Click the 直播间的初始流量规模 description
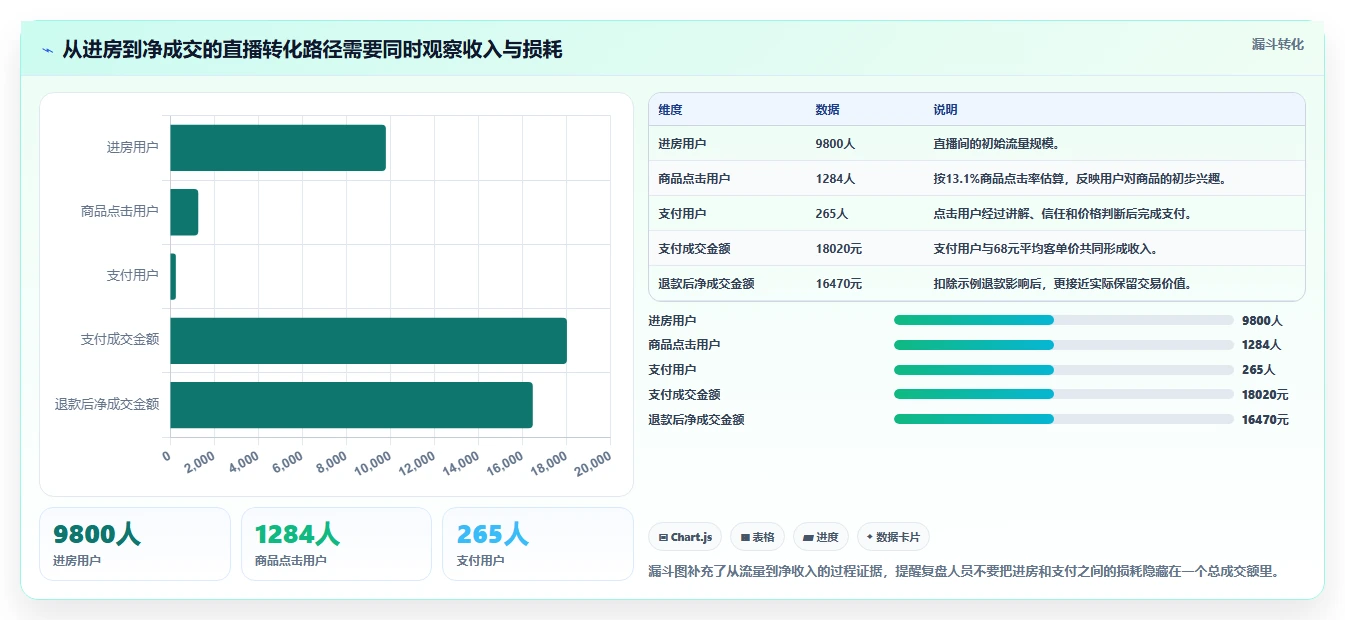The width and height of the screenshot is (1345, 620). tap(996, 144)
